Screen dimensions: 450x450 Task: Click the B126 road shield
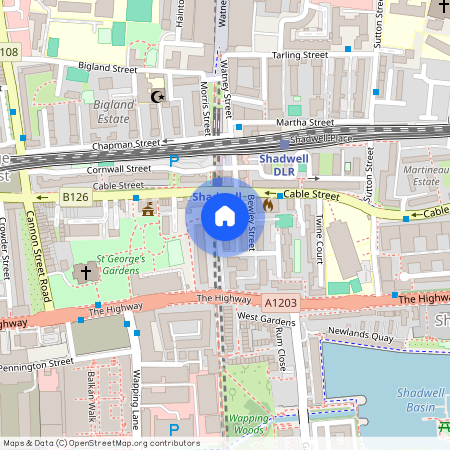tap(76, 197)
